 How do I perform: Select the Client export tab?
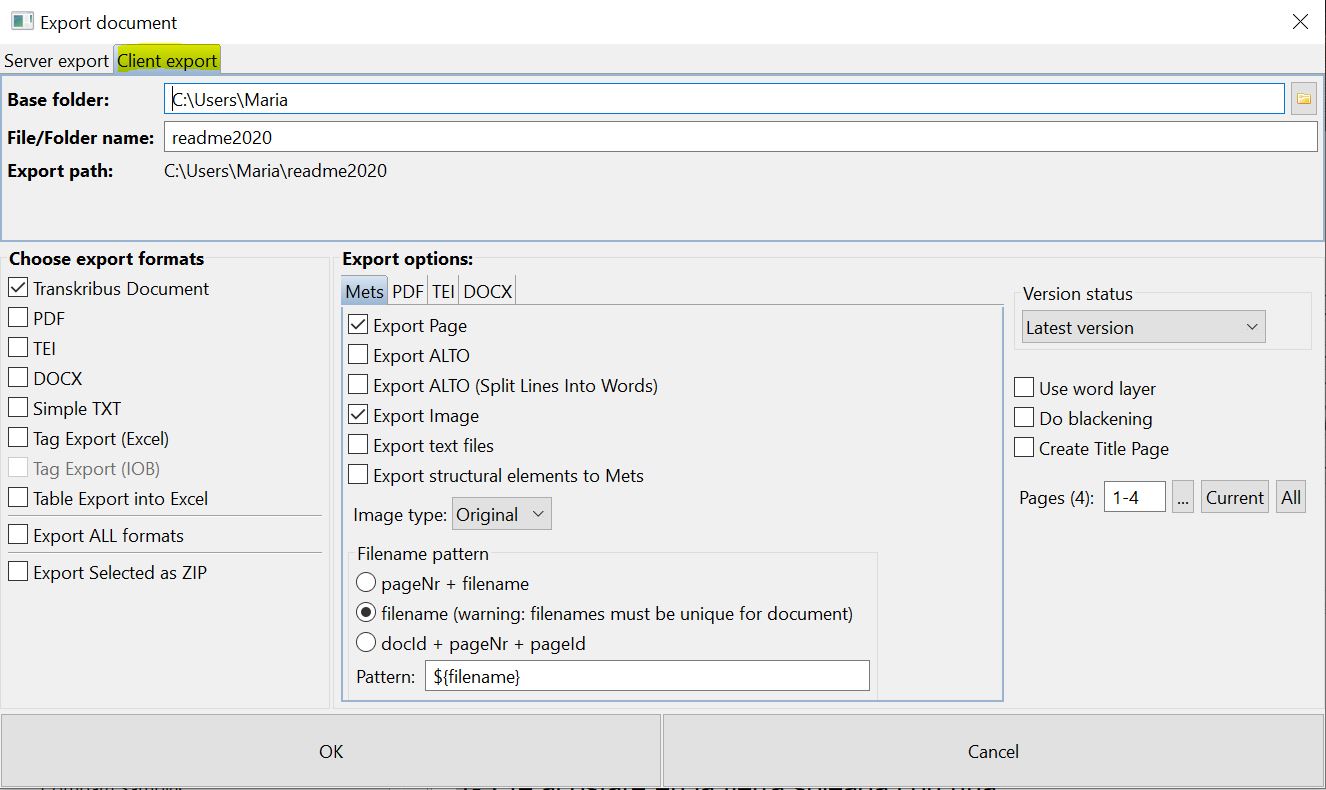[x=167, y=60]
